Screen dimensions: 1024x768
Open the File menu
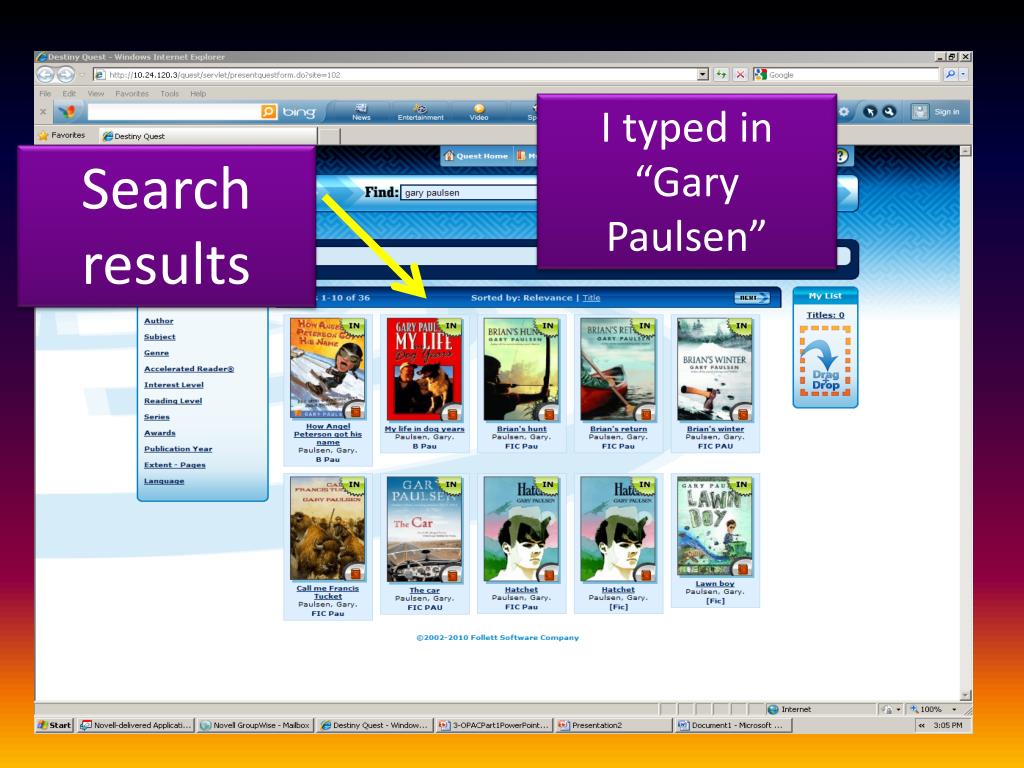pos(45,93)
